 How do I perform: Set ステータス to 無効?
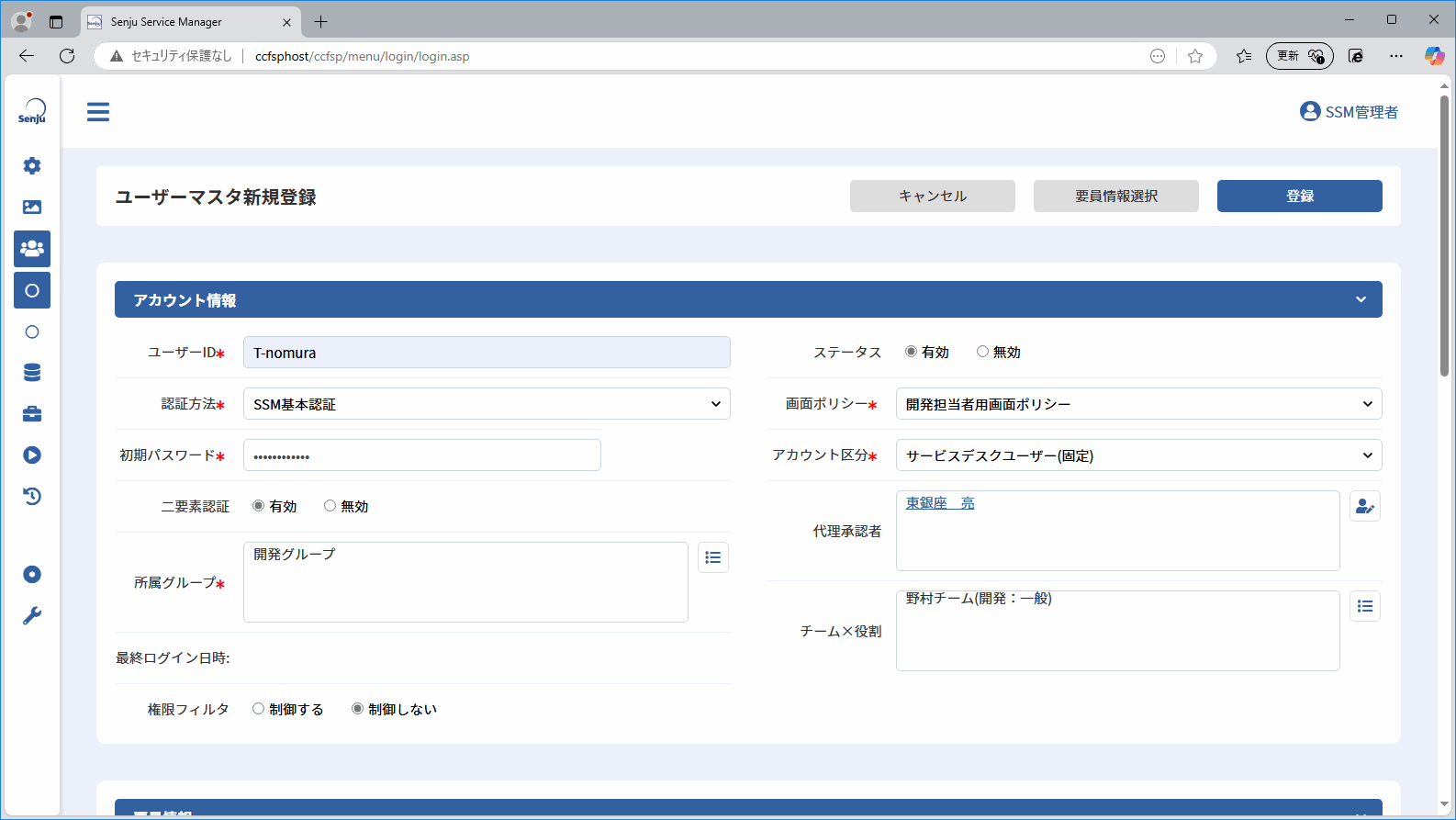(x=982, y=352)
